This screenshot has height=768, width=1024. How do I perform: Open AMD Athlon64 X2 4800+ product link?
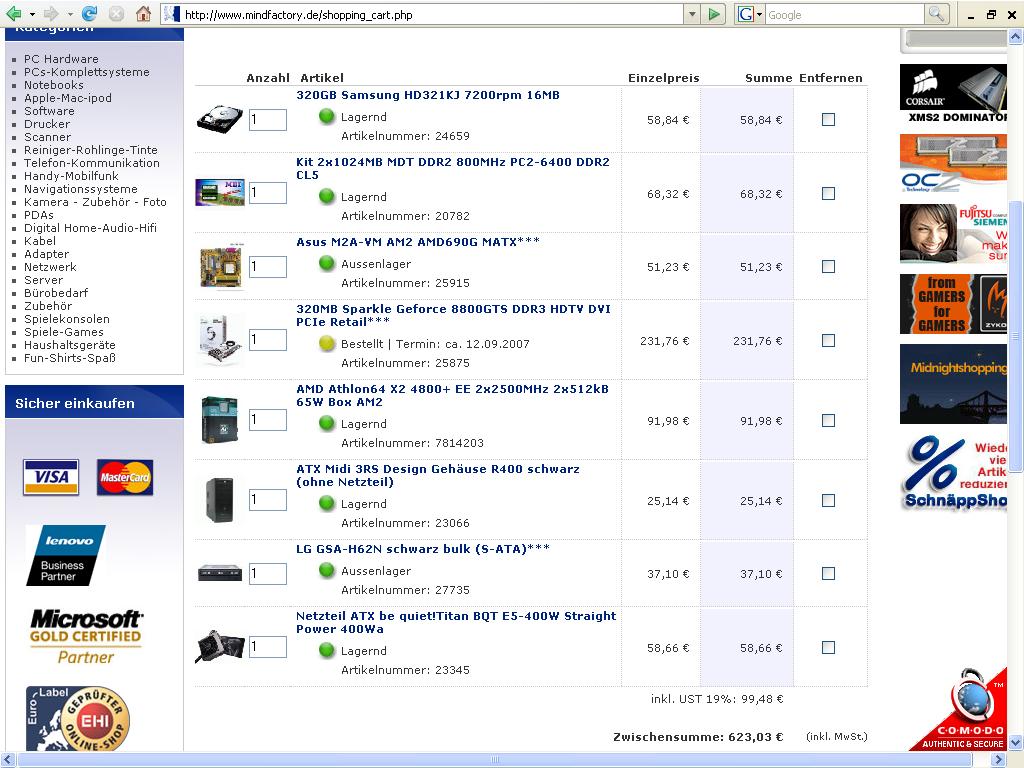pyautogui.click(x=452, y=396)
